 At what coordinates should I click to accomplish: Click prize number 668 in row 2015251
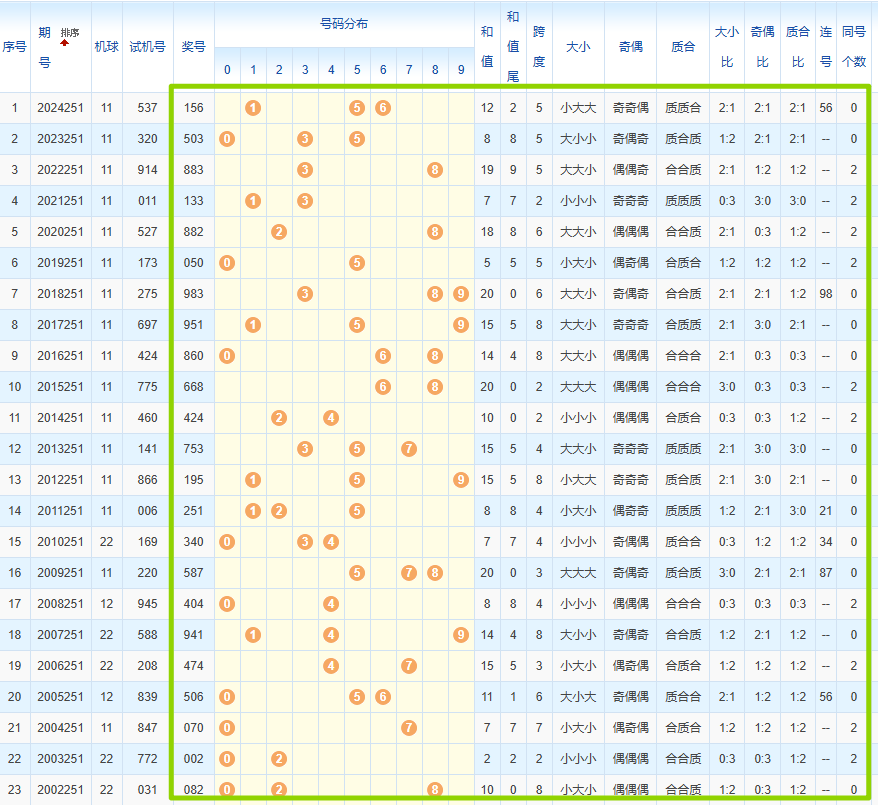pos(193,387)
